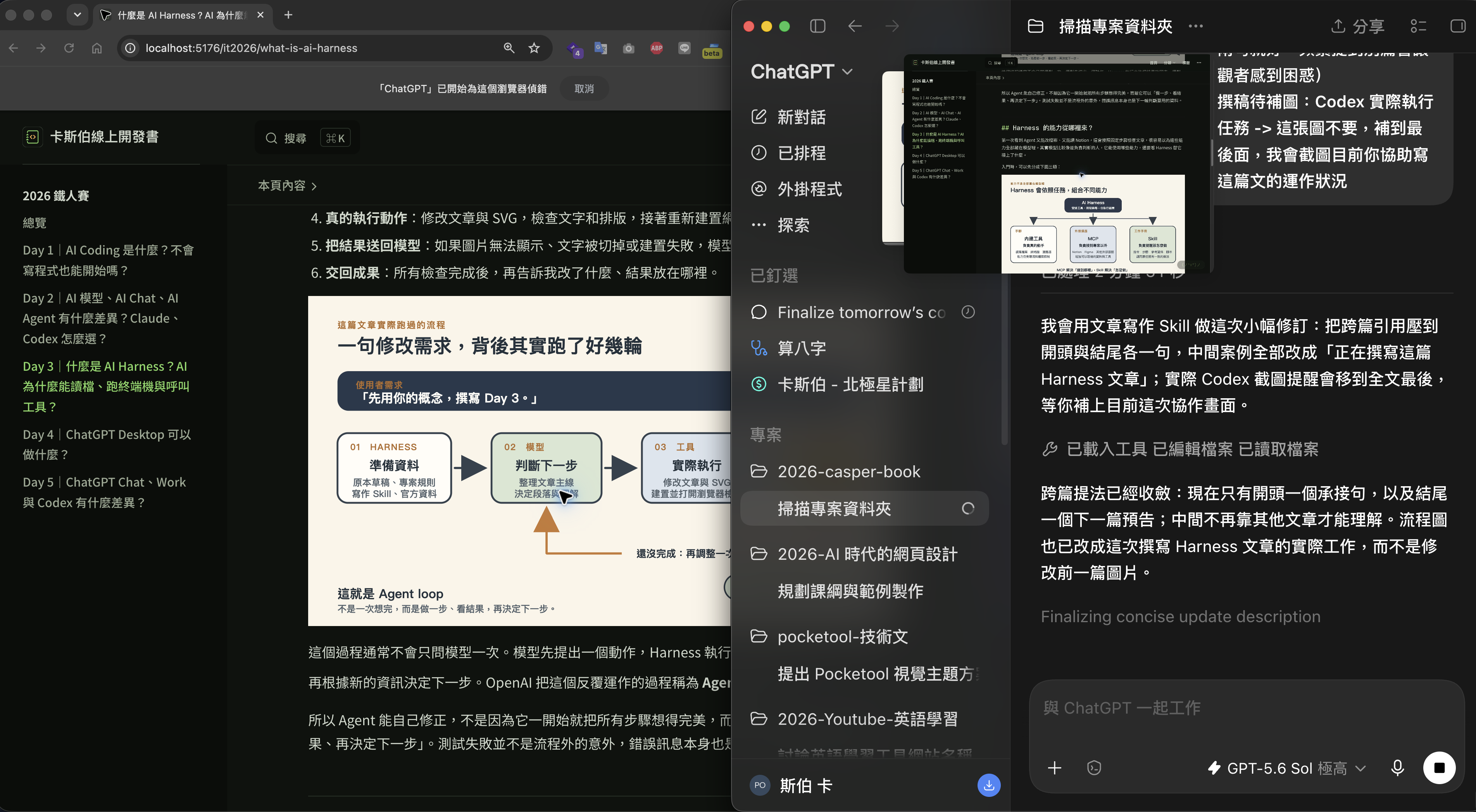Viewport: 1476px width, 812px height.
Task: Click the site info icon in address bar
Action: [131, 48]
